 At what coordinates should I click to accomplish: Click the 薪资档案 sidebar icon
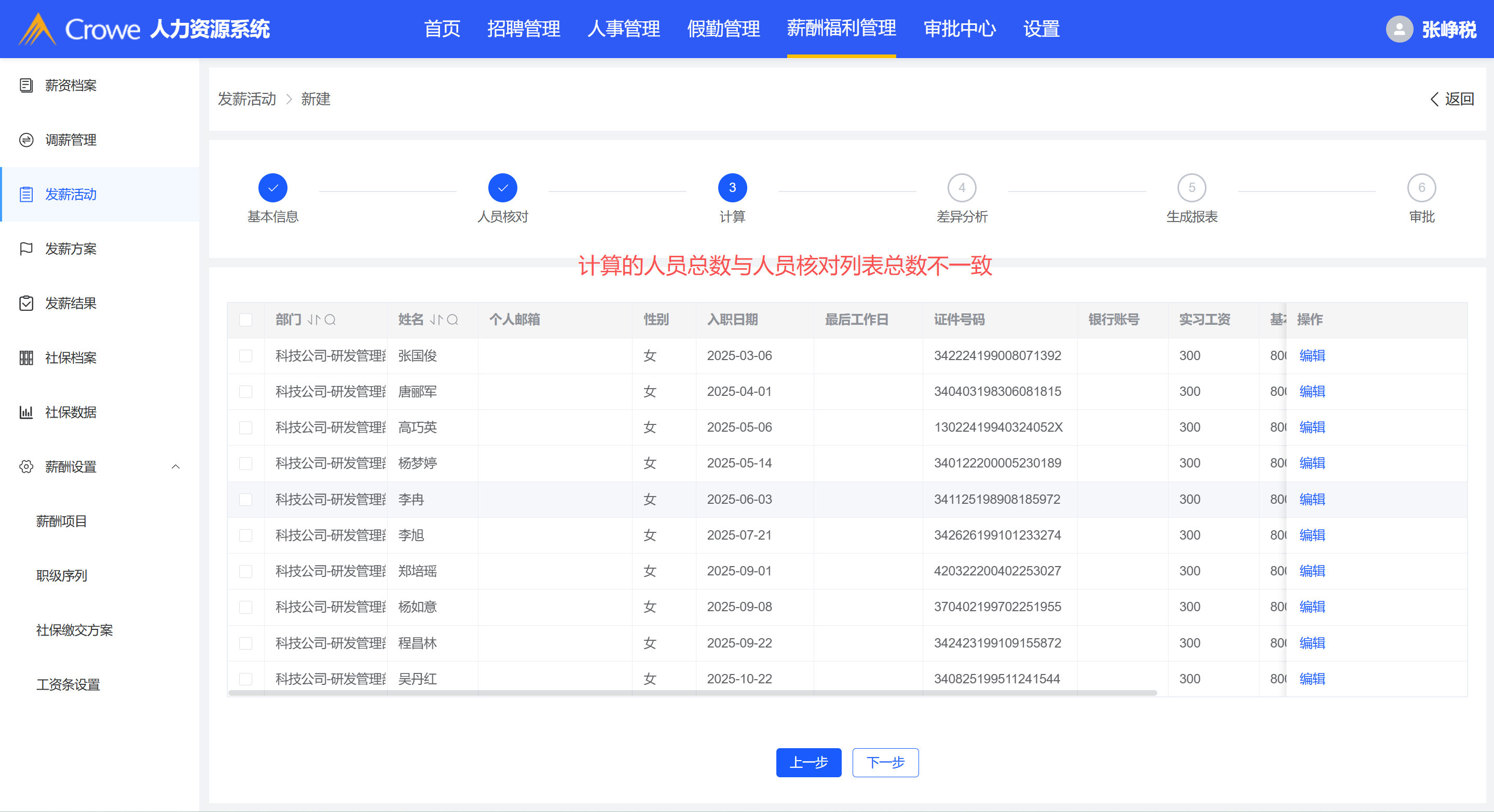pyautogui.click(x=26, y=85)
